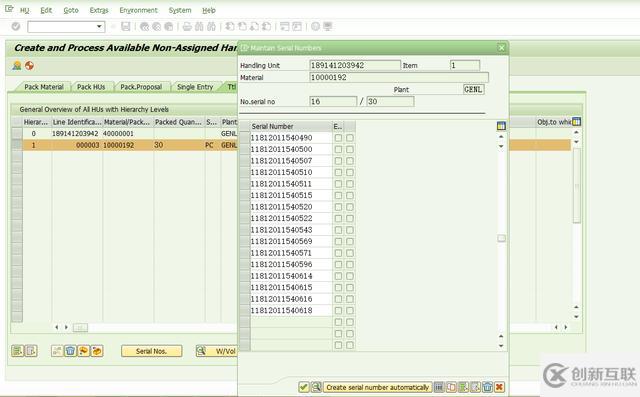
Task: Open the Extras menu
Action: pyautogui.click(x=99, y=10)
